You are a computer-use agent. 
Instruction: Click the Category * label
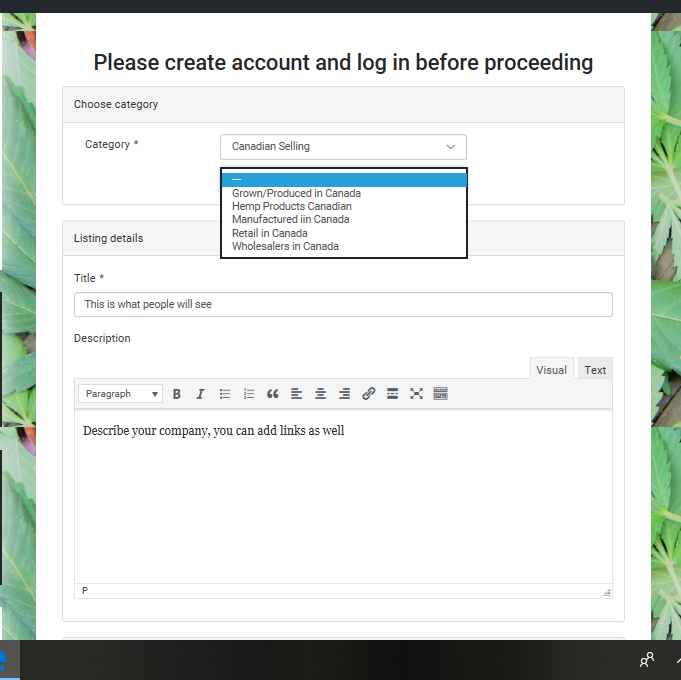[x=112, y=144]
